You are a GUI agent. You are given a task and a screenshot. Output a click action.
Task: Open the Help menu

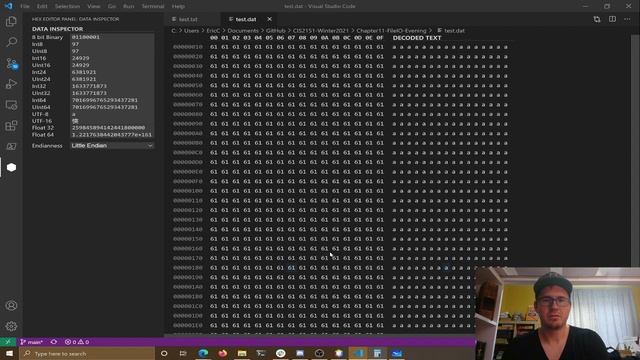(178, 6)
